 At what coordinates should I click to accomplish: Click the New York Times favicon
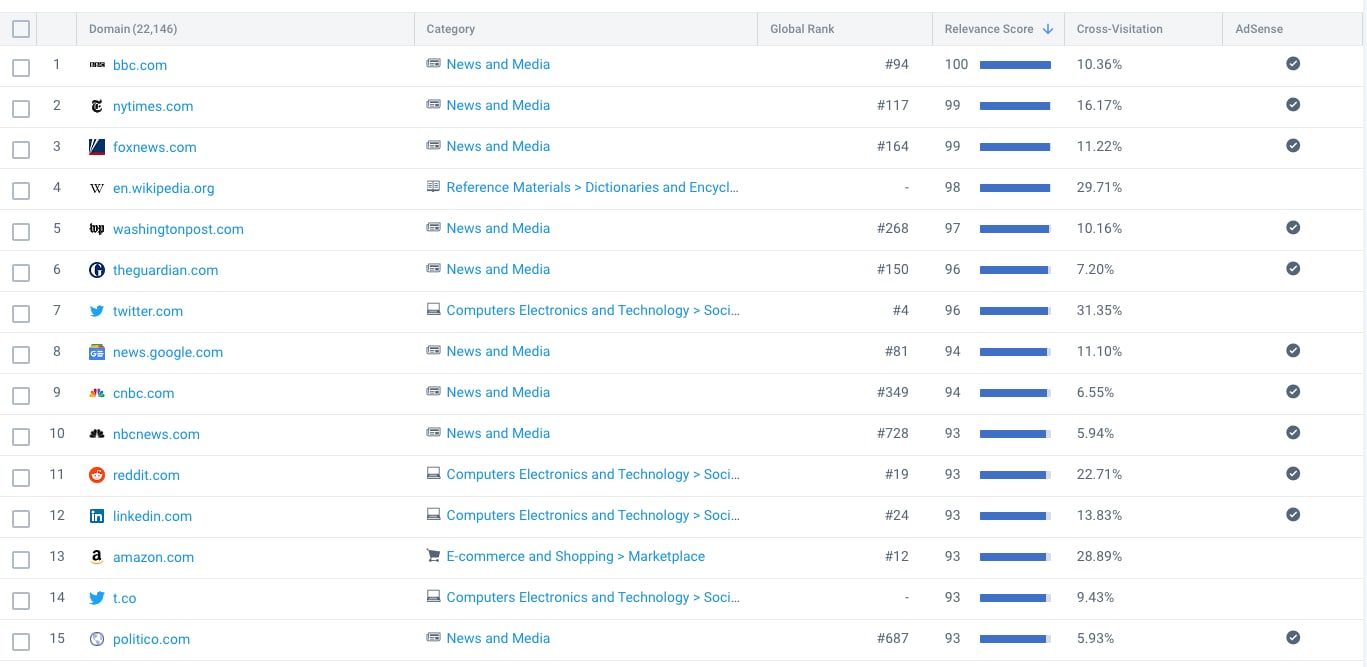click(x=97, y=106)
